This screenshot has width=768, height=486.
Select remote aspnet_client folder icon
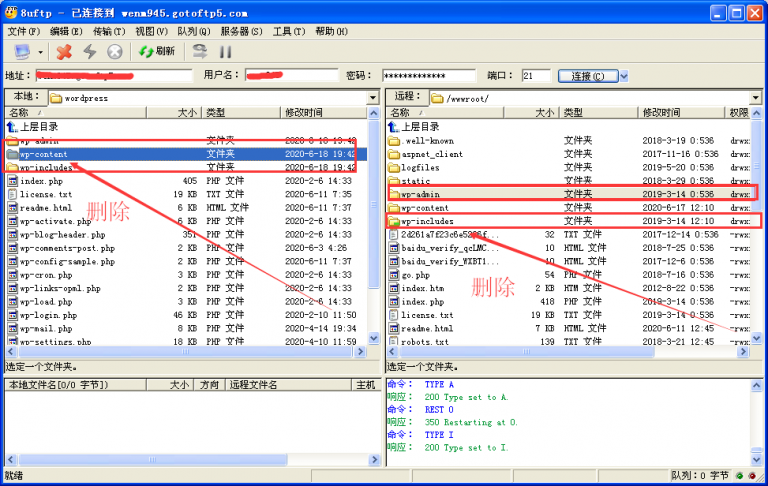[394, 154]
